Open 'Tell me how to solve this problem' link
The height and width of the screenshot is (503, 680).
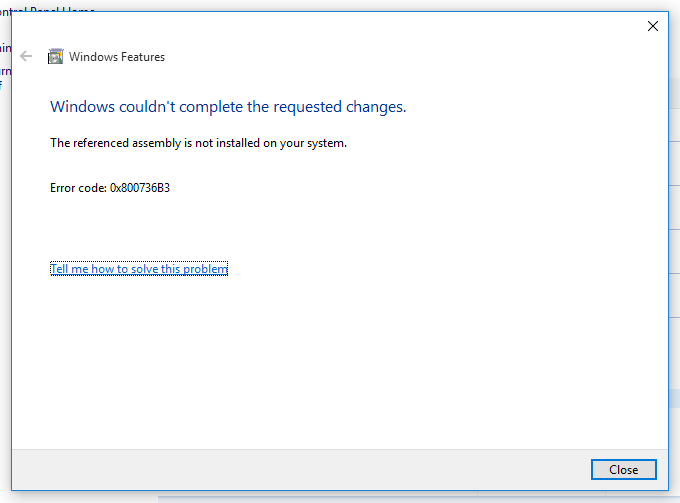139,269
